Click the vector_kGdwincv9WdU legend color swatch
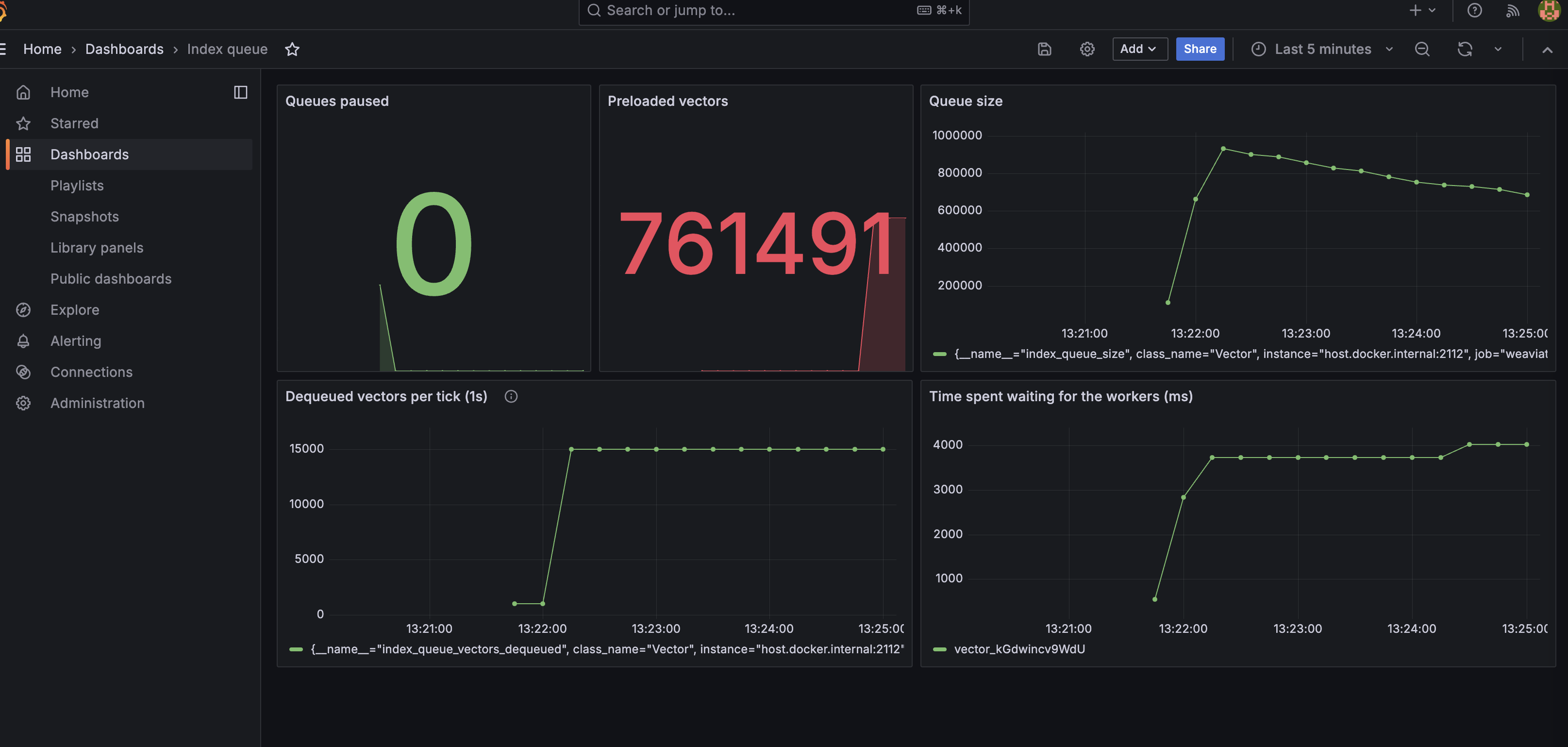This screenshot has height=747, width=1568. [x=940, y=649]
